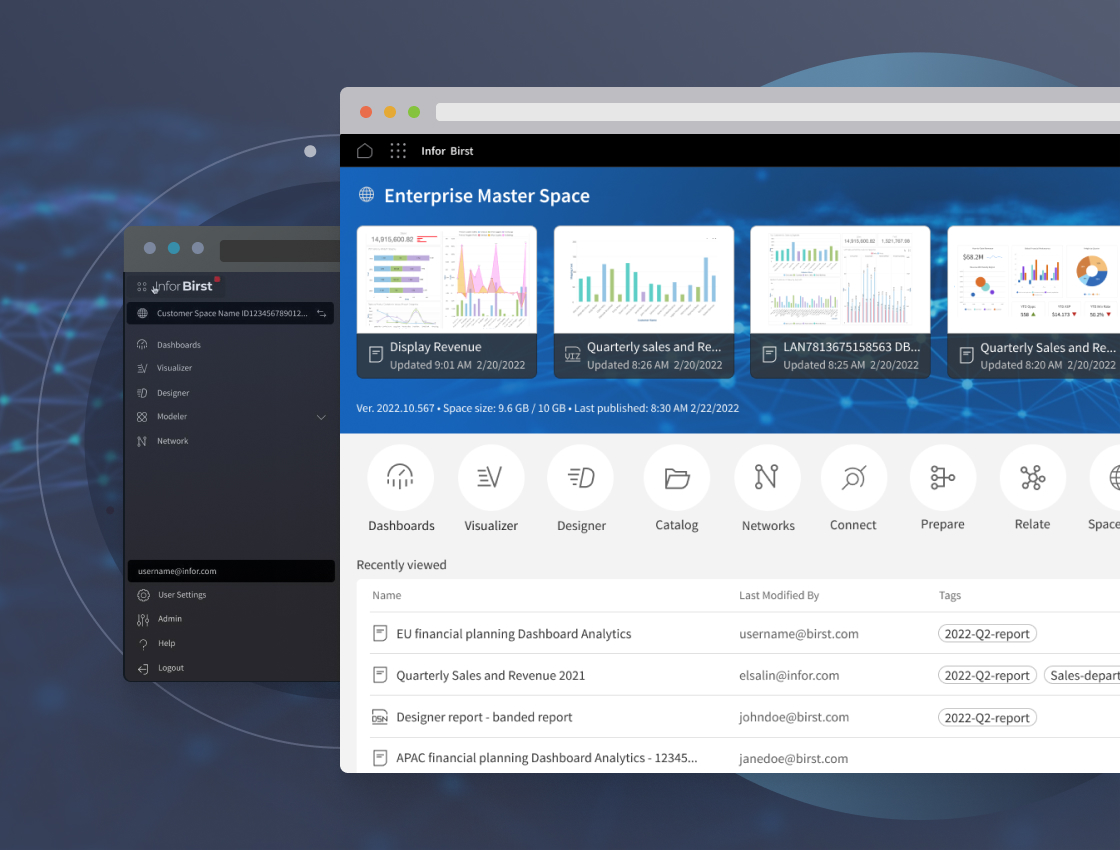
Task: Choose Logout in sidebar menu
Action: coord(171,668)
